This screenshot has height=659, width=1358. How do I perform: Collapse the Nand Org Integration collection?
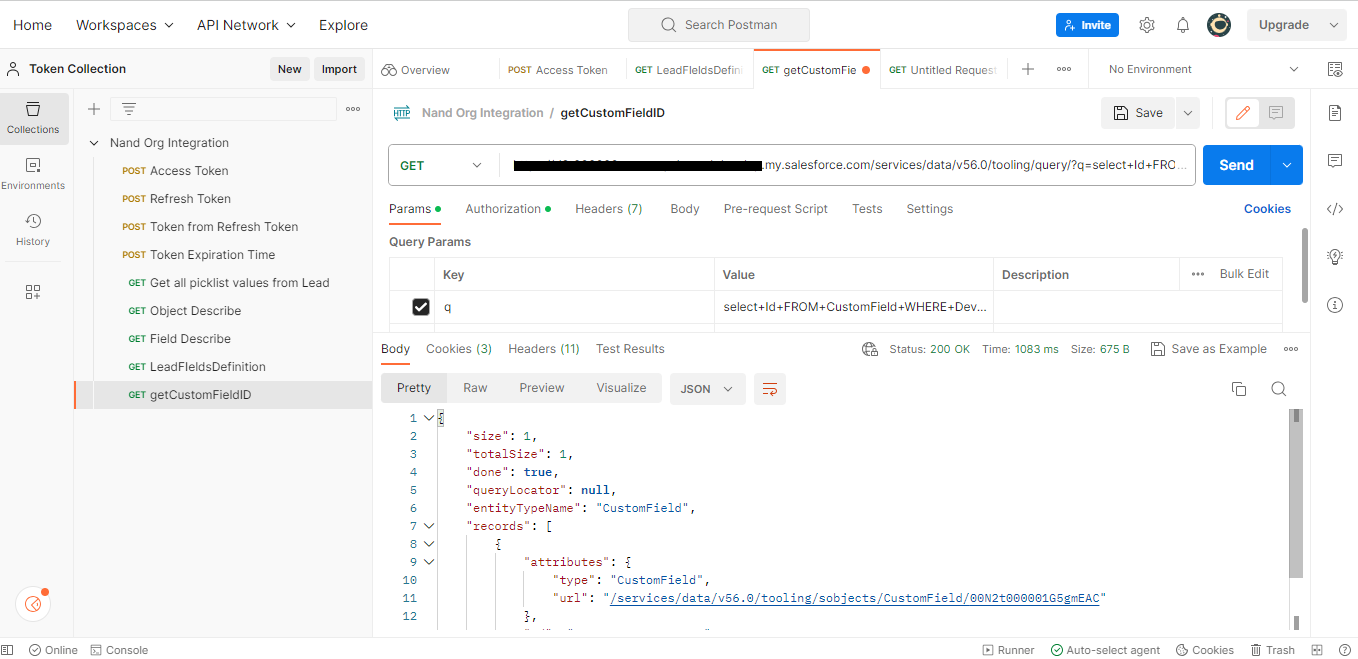95,143
